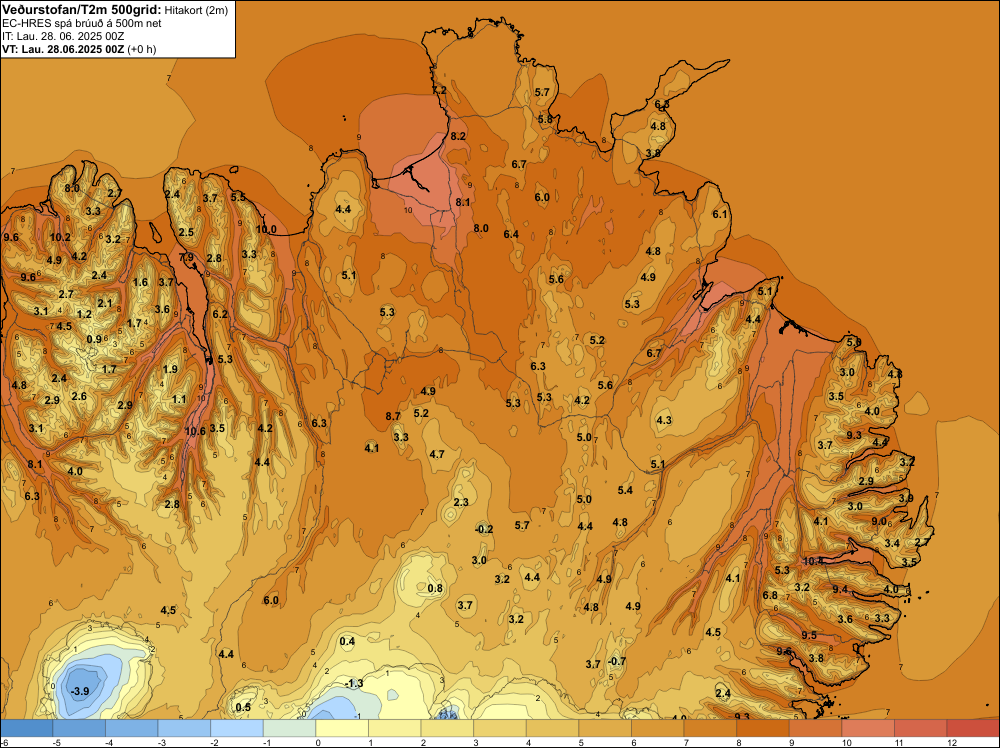This screenshot has width=1000, height=748.
Task: Click the '0.8' temperature value
Action: [435, 588]
